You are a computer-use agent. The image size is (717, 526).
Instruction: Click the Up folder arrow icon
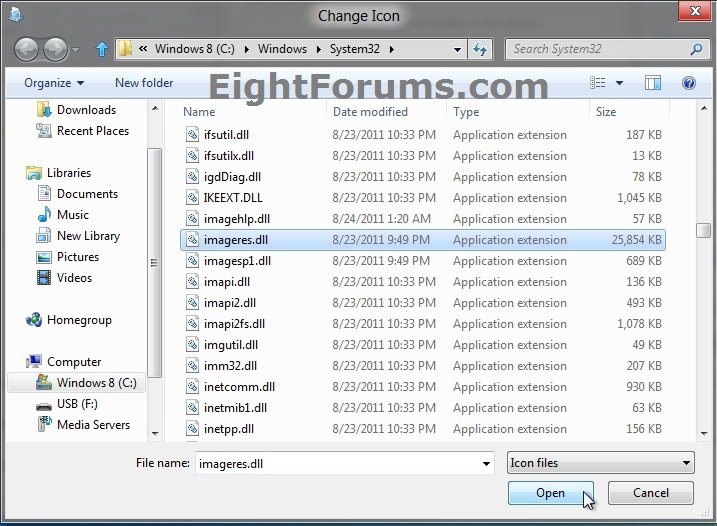102,48
